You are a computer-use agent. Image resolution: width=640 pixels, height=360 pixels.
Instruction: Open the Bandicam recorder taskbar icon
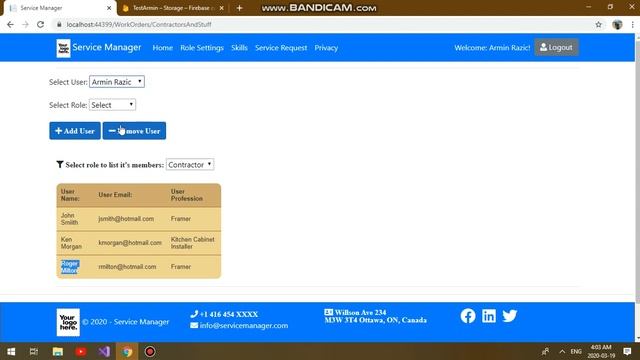click(150, 351)
